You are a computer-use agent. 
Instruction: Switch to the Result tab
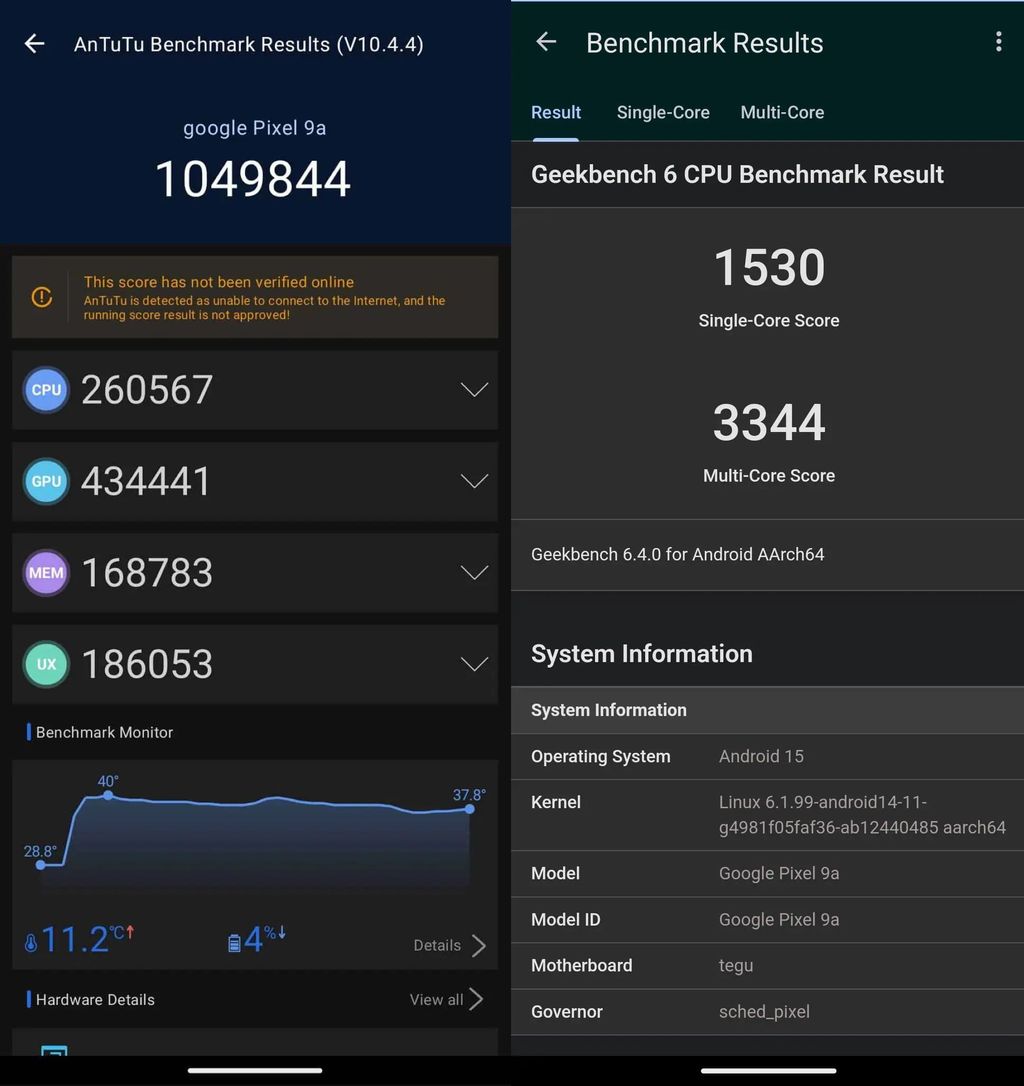[556, 112]
